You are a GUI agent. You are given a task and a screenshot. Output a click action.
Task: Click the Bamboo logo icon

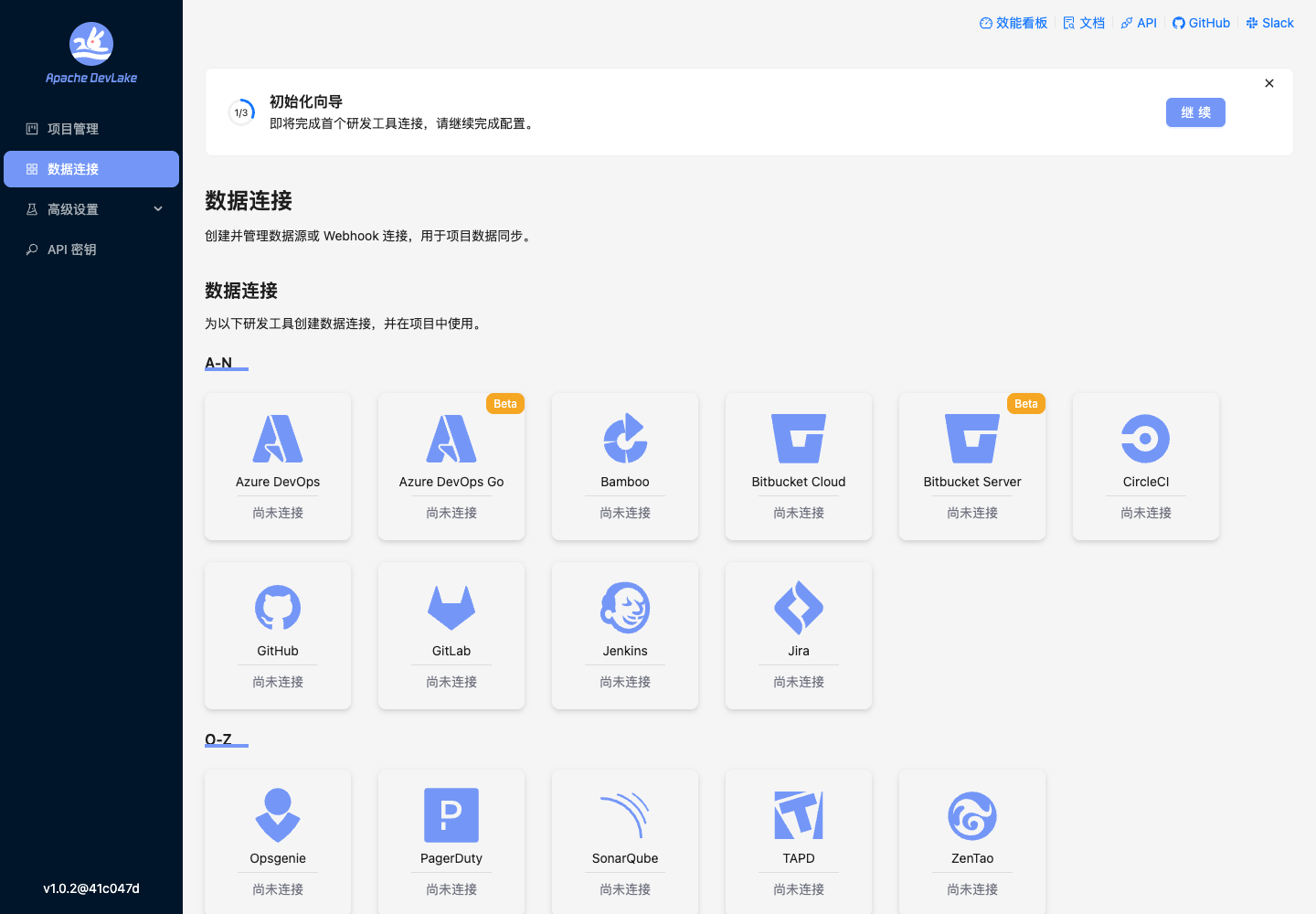625,439
